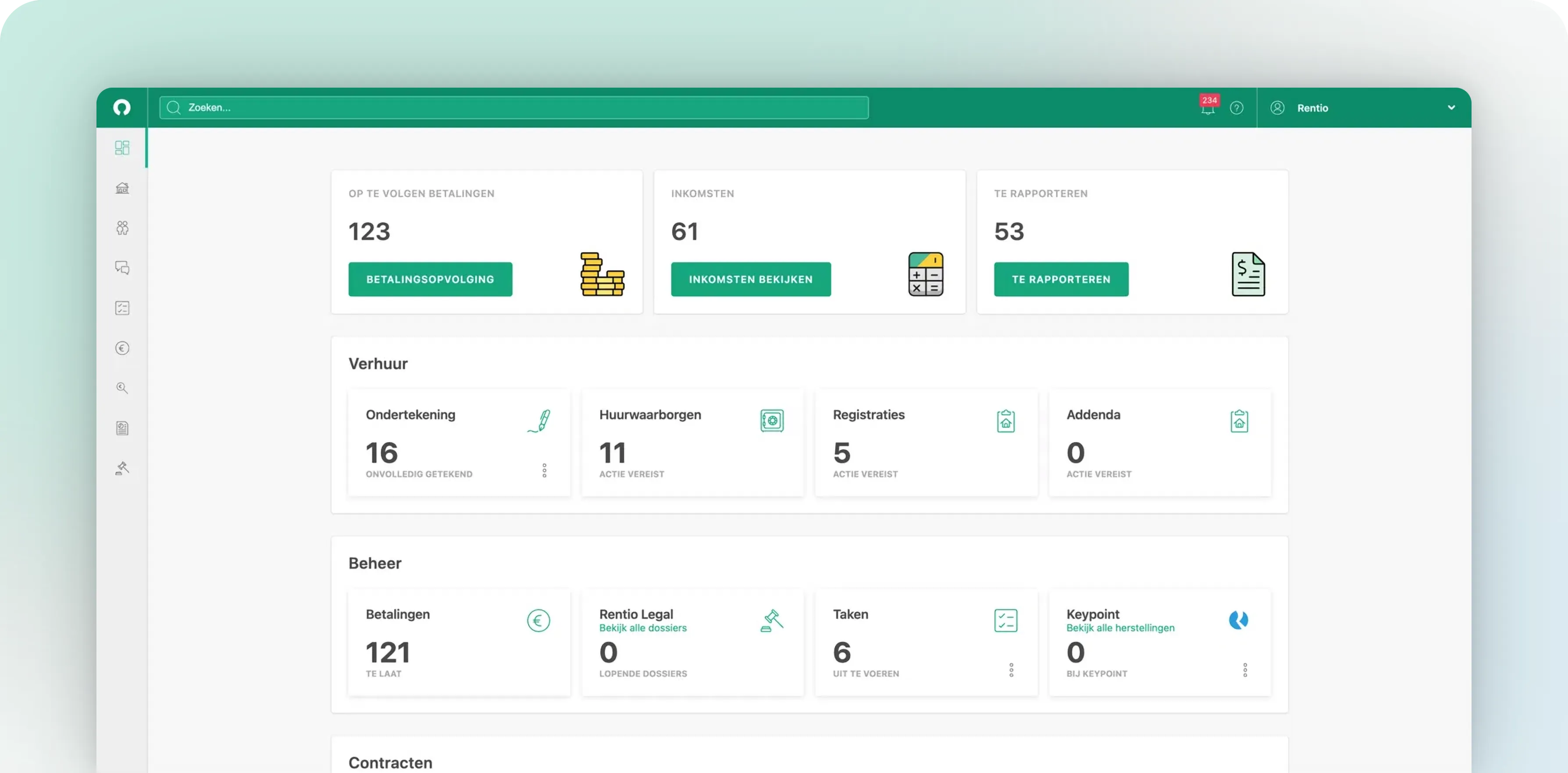
Task: Open the document report icon in sidebar
Action: click(x=122, y=428)
